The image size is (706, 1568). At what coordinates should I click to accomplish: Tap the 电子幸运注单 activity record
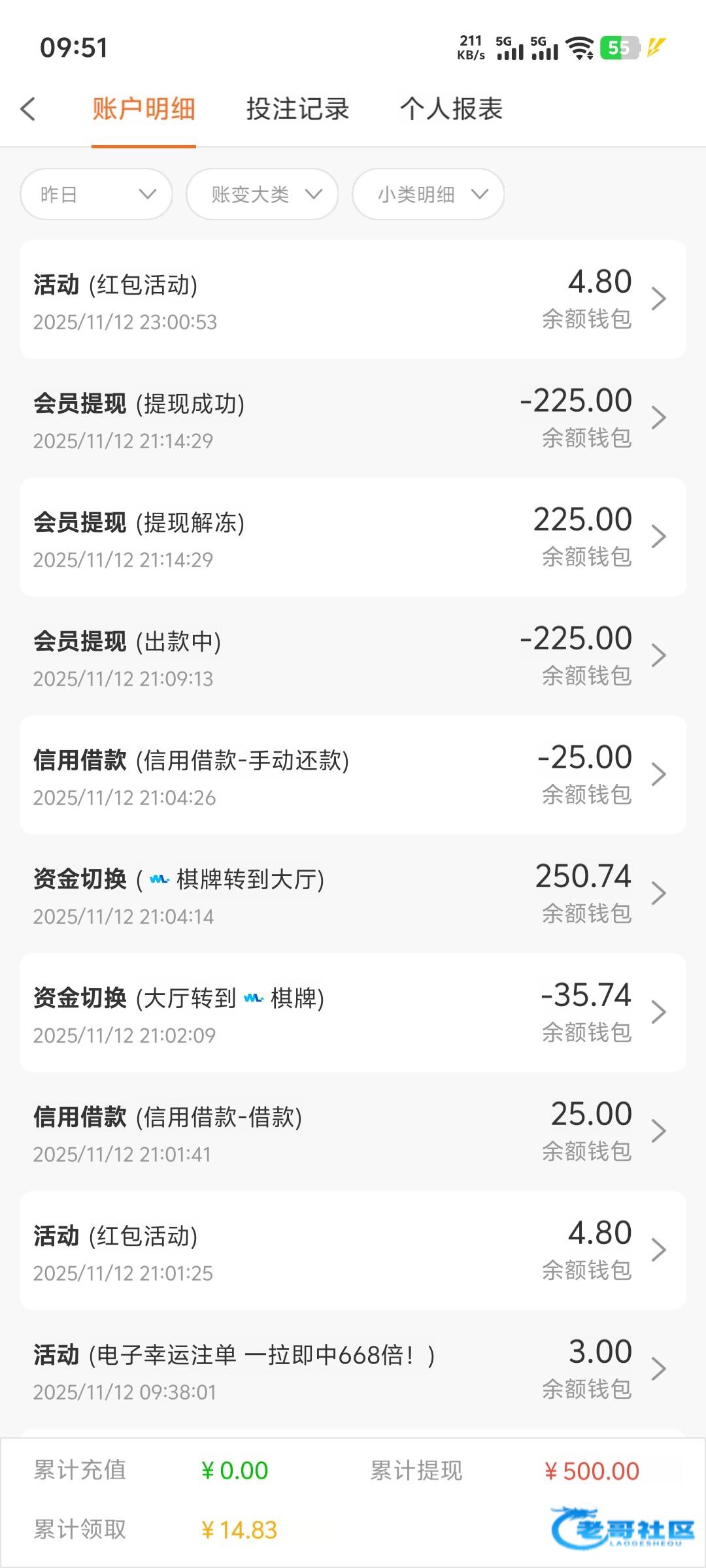(x=353, y=1369)
